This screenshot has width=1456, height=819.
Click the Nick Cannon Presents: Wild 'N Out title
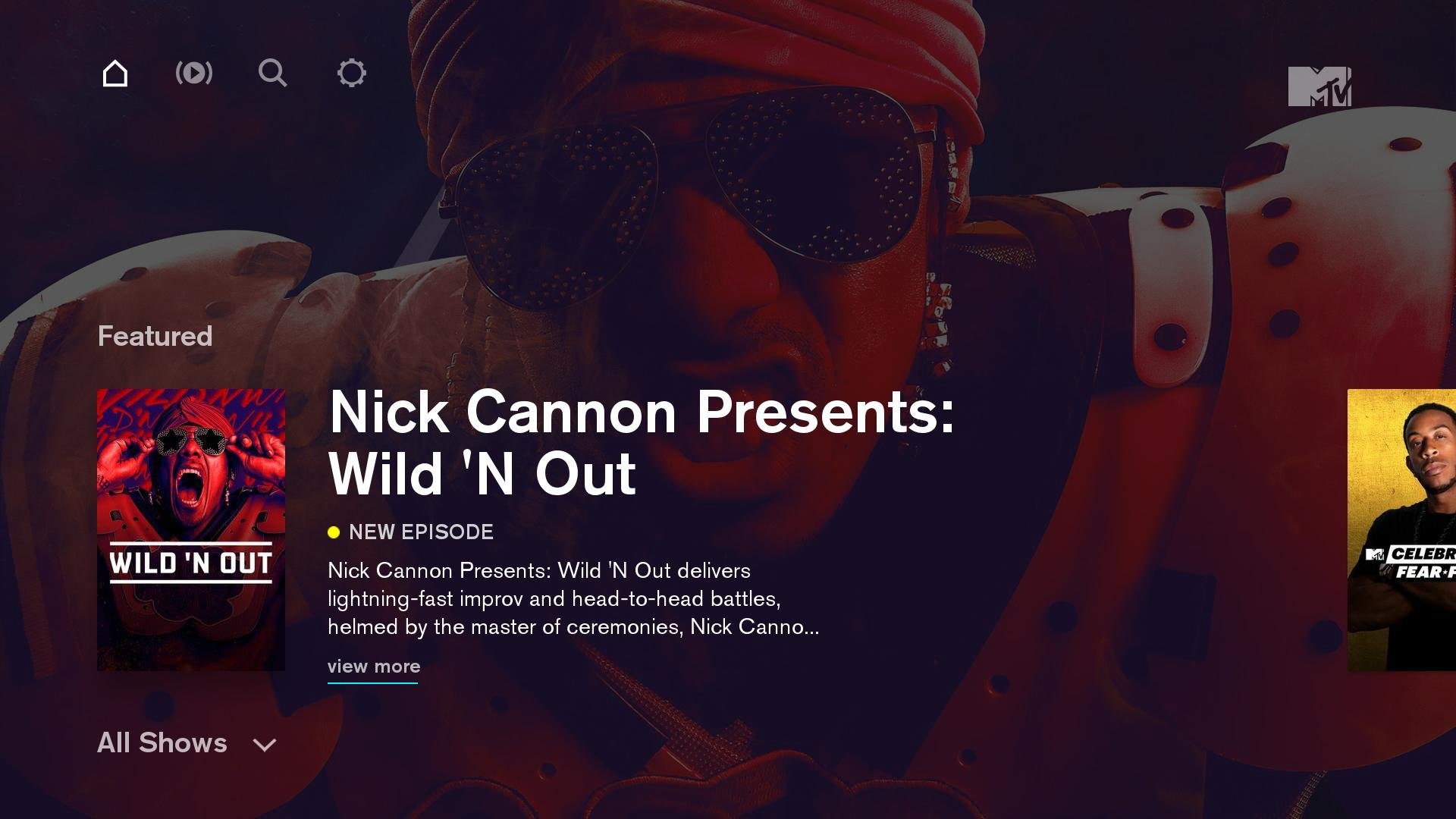pos(642,443)
